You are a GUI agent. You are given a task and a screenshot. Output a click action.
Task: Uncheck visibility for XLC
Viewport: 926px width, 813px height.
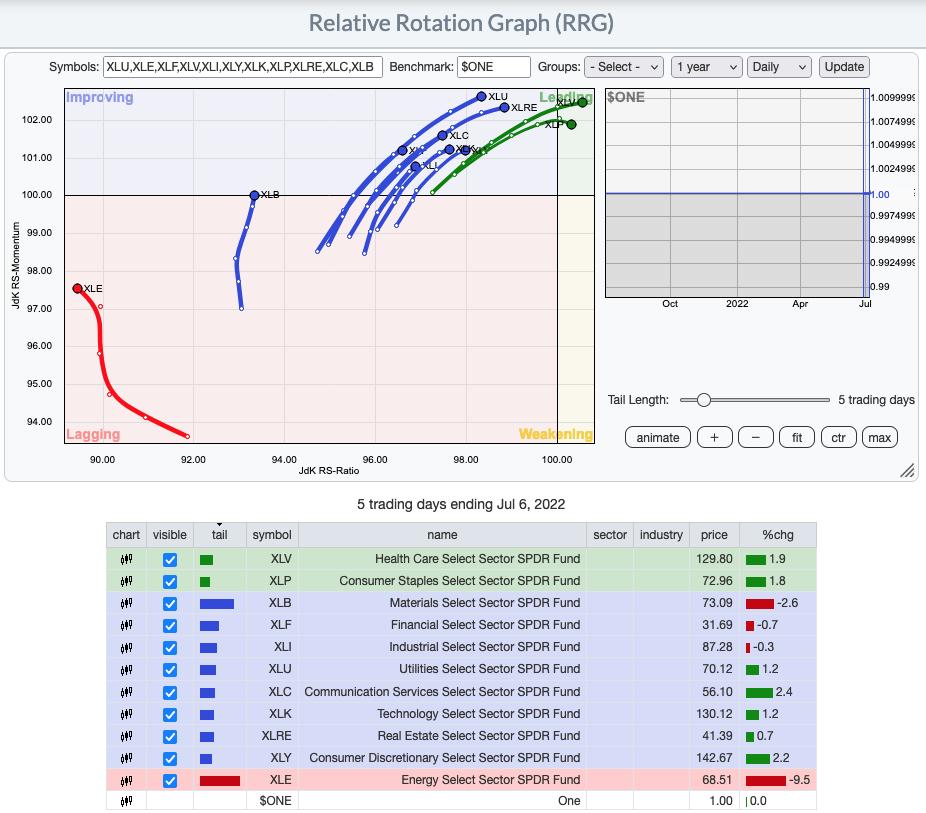[169, 693]
